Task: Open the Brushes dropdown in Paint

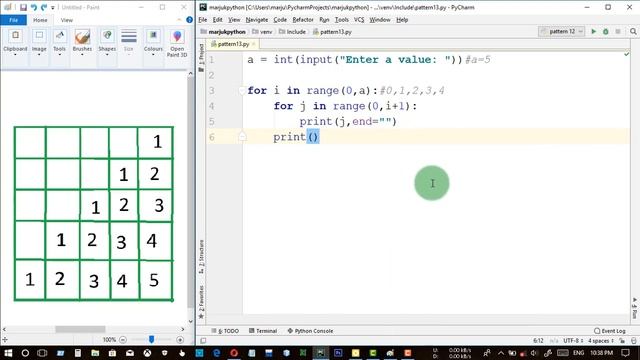Action: [x=82, y=42]
